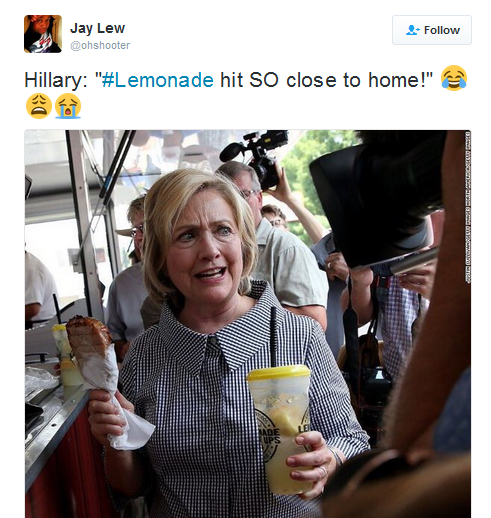Click the Follow button
The image size is (491, 518).
tap(432, 30)
